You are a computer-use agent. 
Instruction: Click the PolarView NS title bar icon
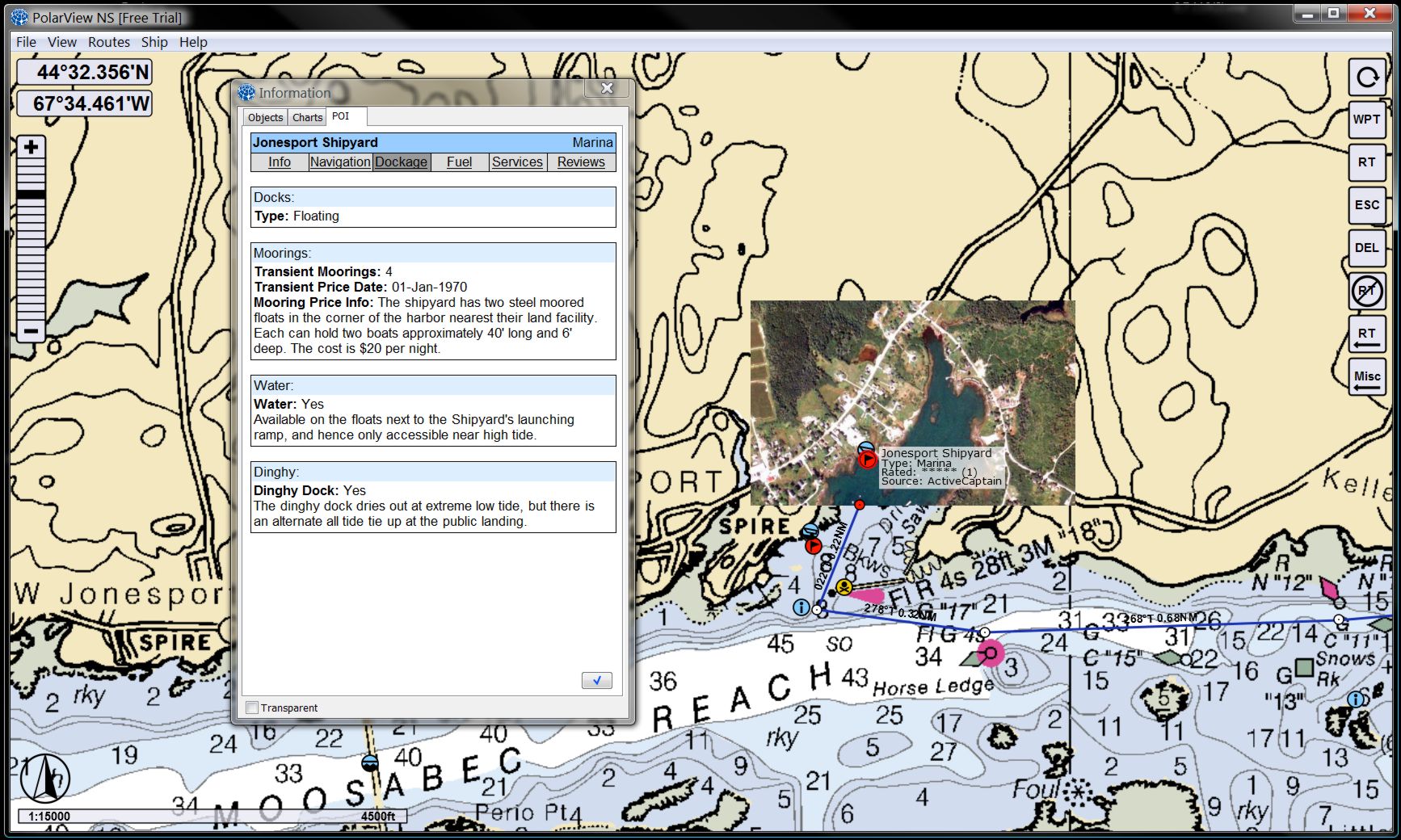19,17
